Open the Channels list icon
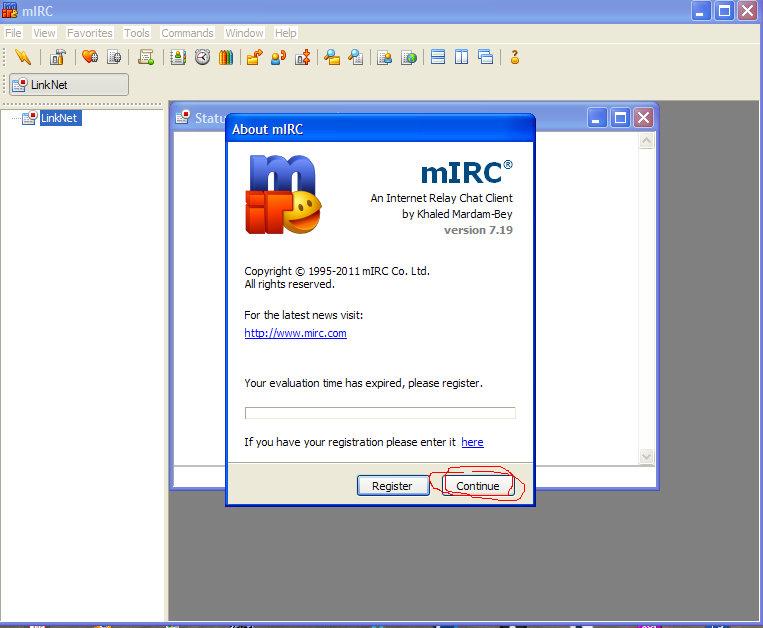The width and height of the screenshot is (763, 628). (114, 57)
